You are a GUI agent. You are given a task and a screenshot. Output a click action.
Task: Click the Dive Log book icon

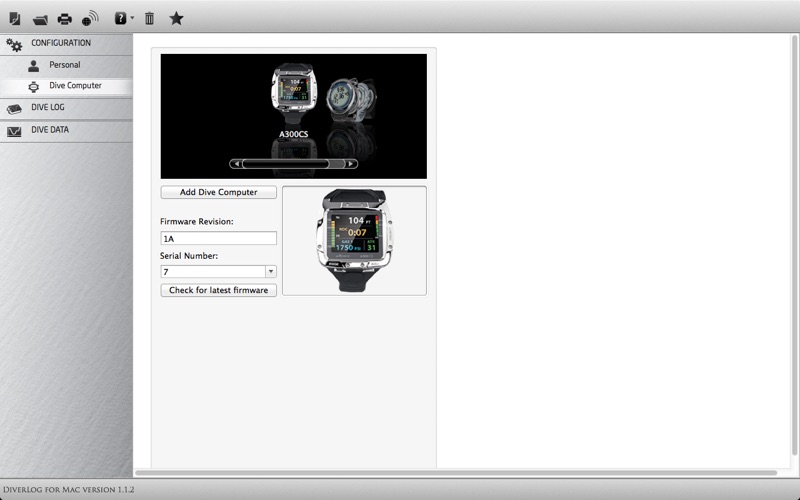[14, 109]
